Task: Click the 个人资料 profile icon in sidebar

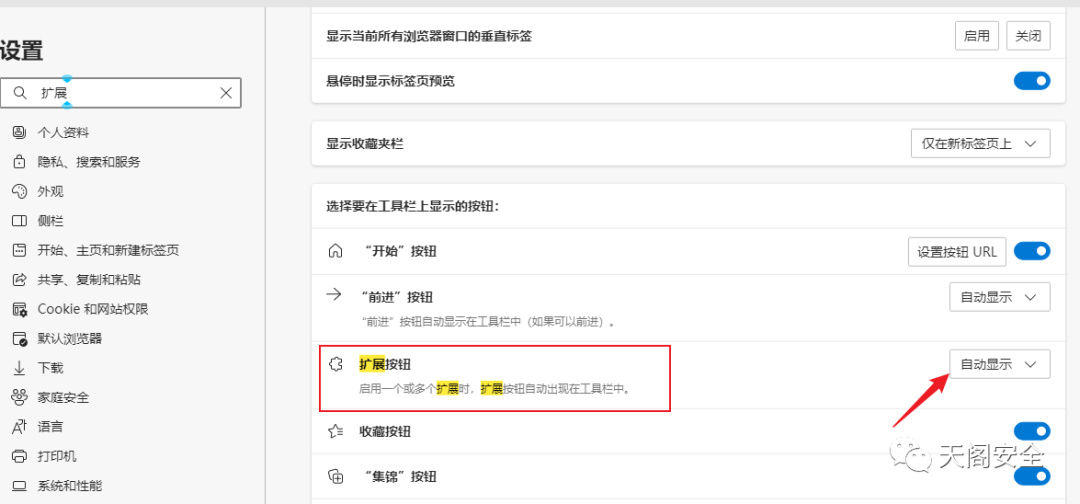Action: [x=18, y=132]
